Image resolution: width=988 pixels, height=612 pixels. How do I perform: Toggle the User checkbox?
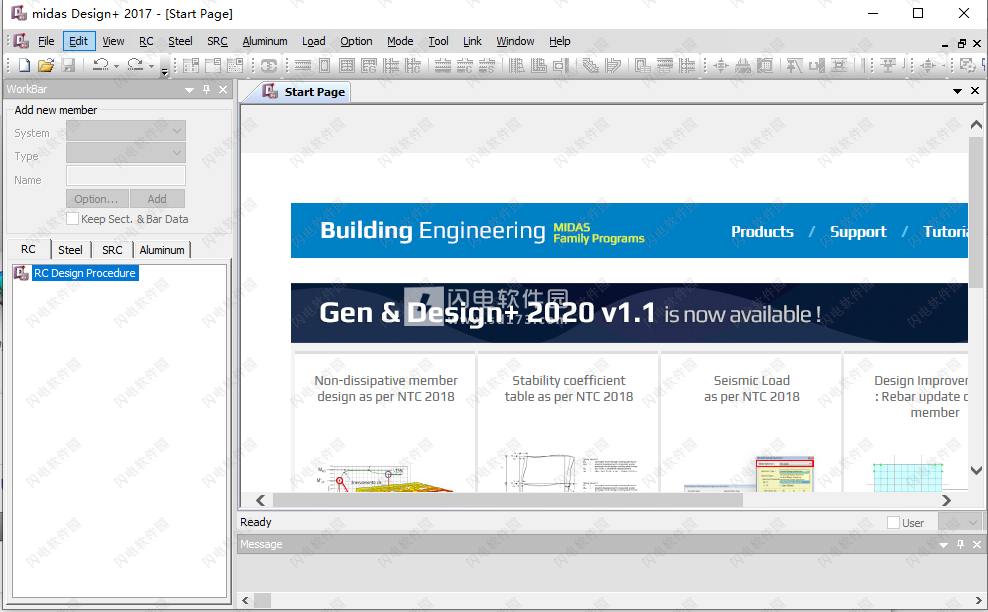pos(893,523)
